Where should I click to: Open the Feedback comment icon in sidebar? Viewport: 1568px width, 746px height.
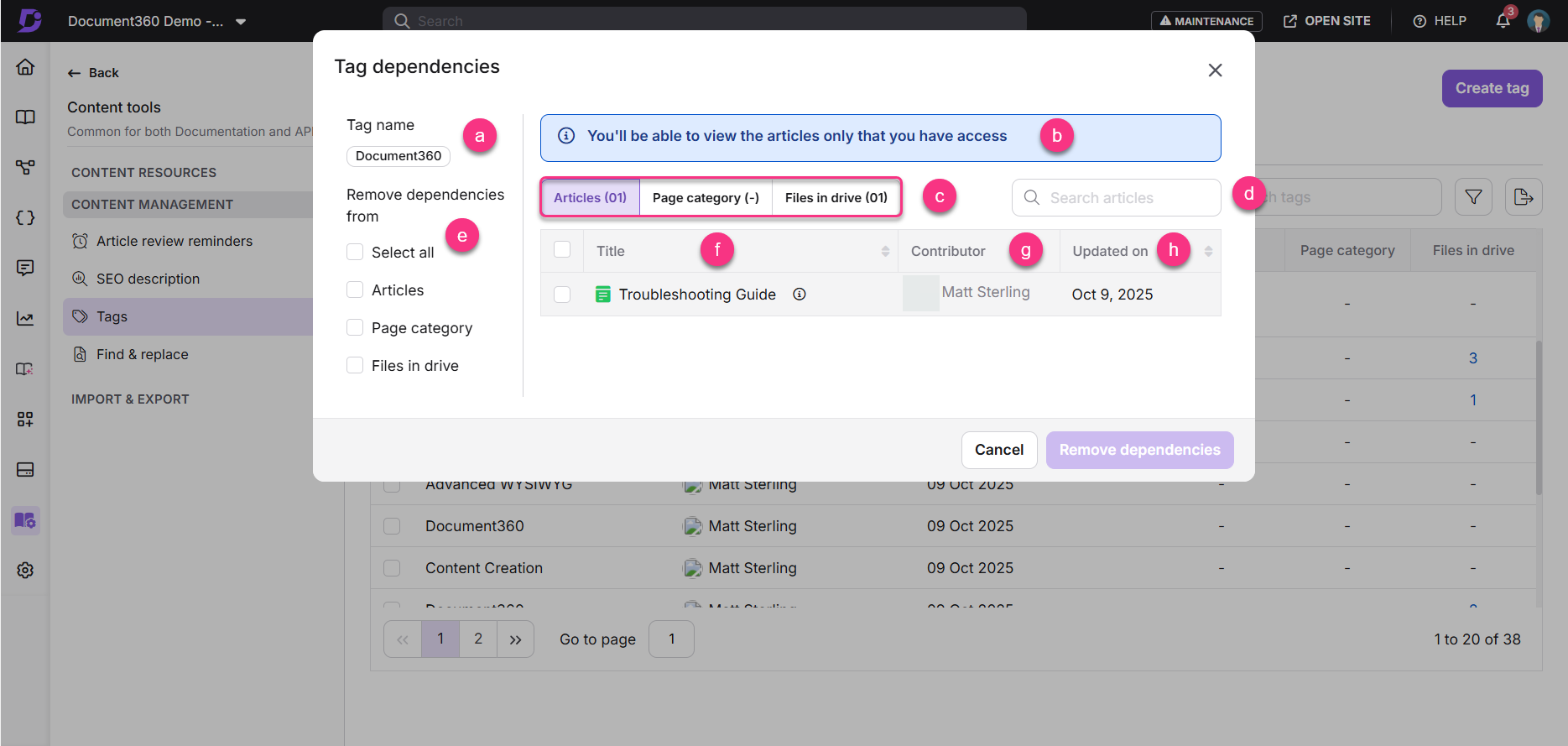point(25,269)
